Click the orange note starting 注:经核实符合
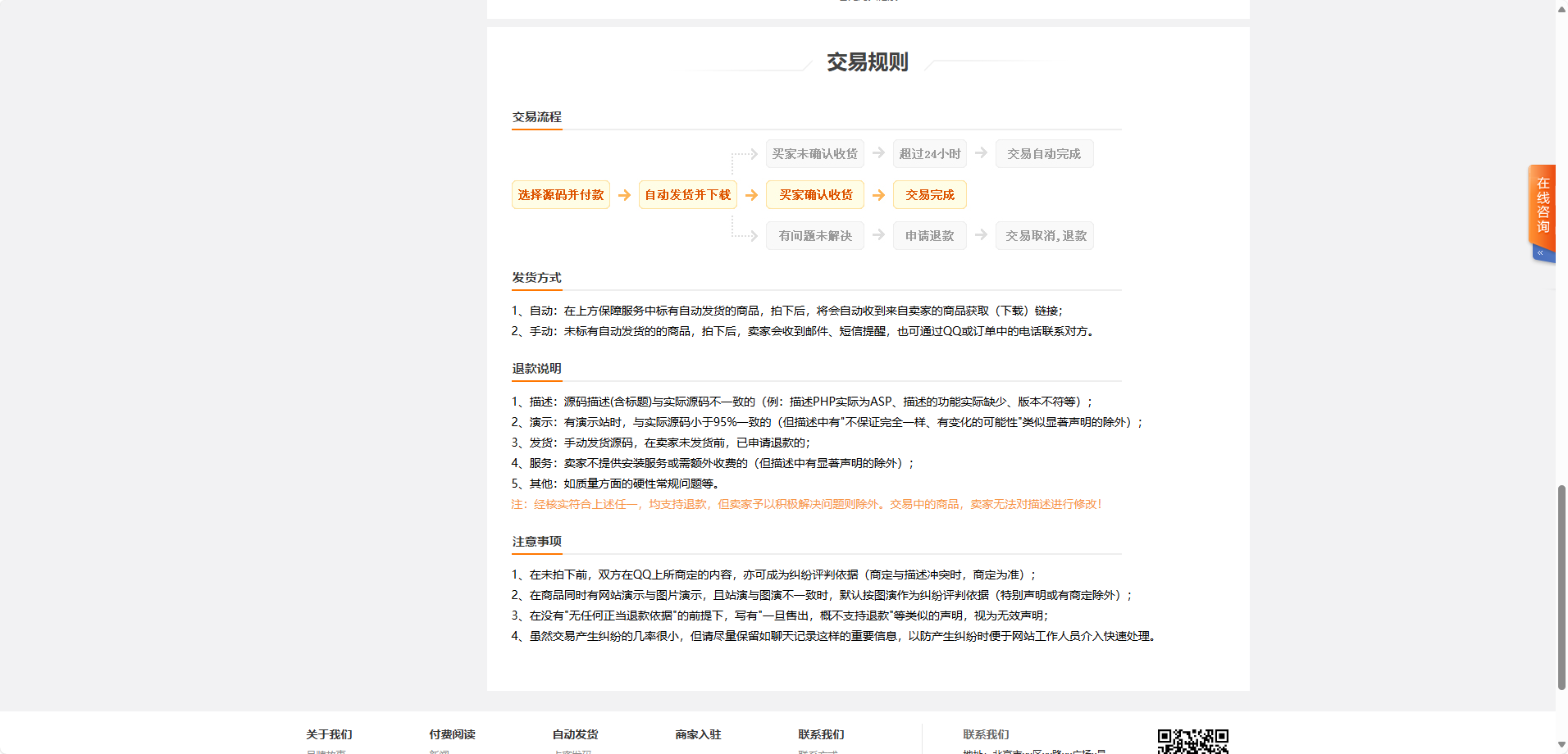The image size is (1568, 754). click(x=807, y=505)
